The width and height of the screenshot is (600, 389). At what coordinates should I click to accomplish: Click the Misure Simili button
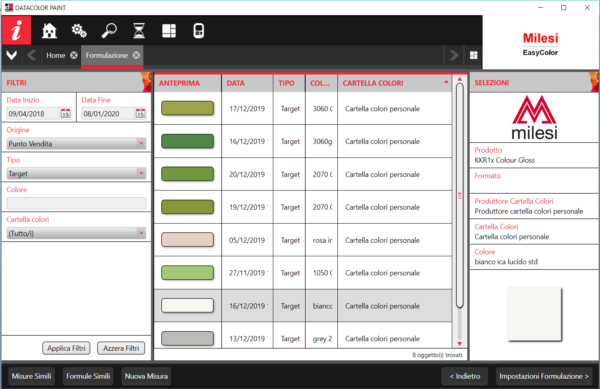coord(31,376)
